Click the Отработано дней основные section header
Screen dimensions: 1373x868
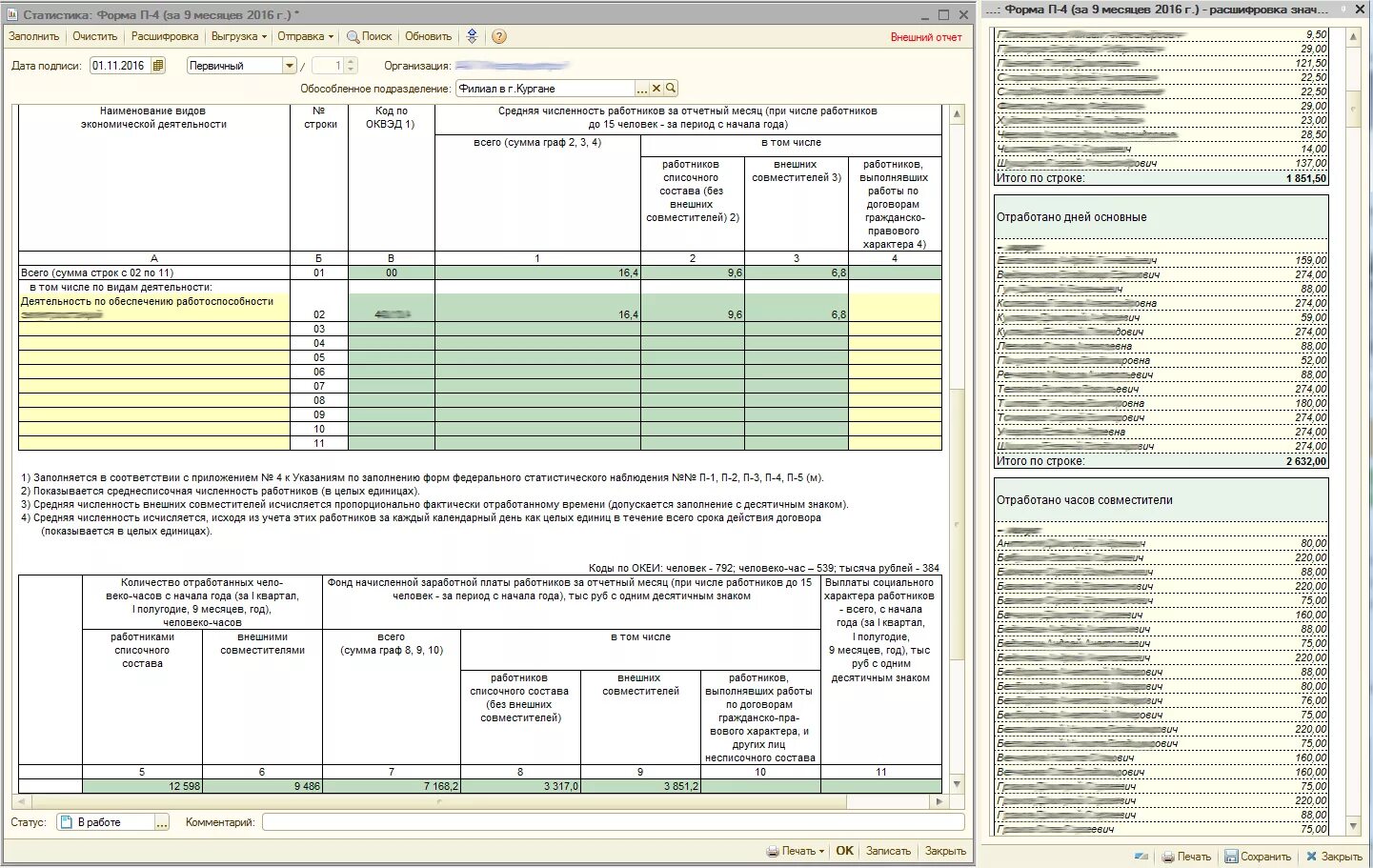click(x=1161, y=217)
